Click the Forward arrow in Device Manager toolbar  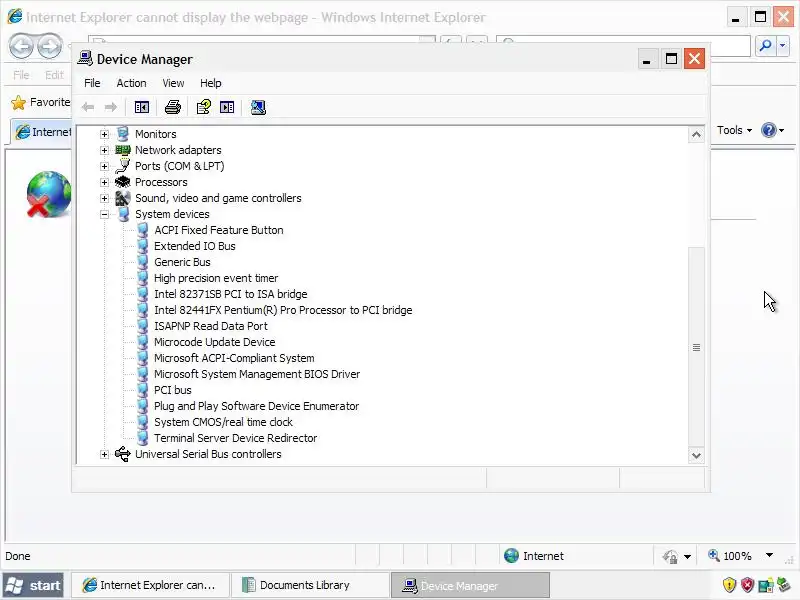[x=110, y=107]
